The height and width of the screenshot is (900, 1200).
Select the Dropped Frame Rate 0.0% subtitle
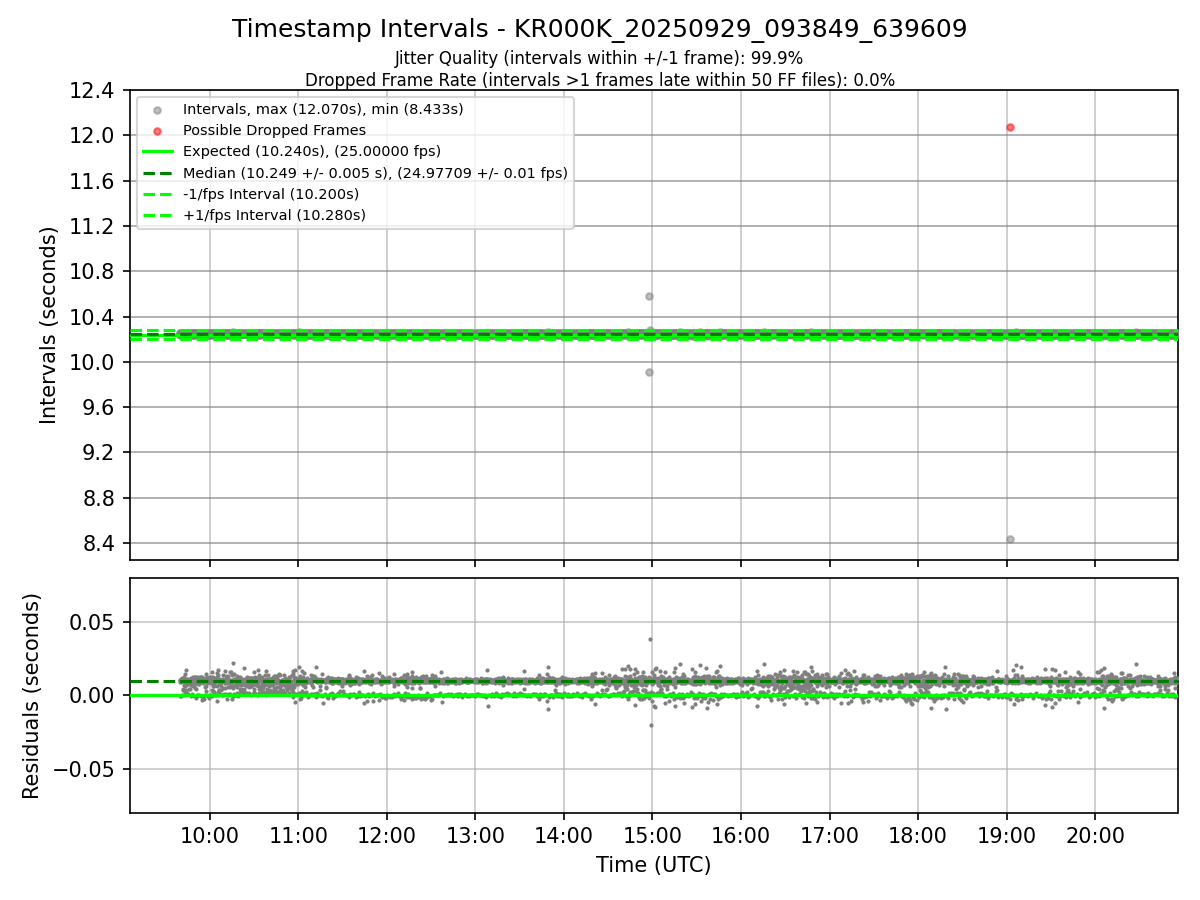[599, 80]
